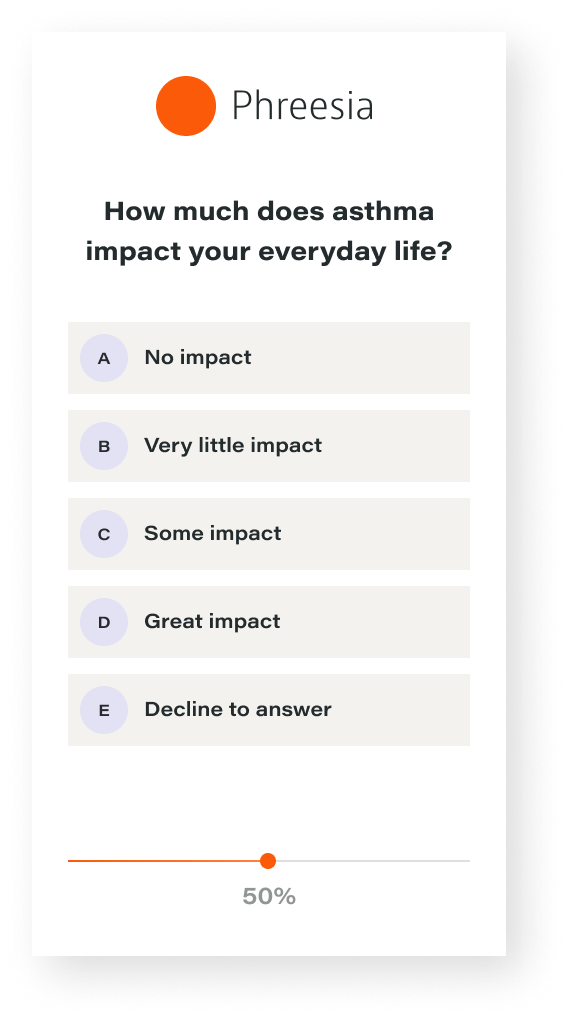Choose the "Very little impact" answer text
This screenshot has width=570, height=1020.
pos(233,445)
